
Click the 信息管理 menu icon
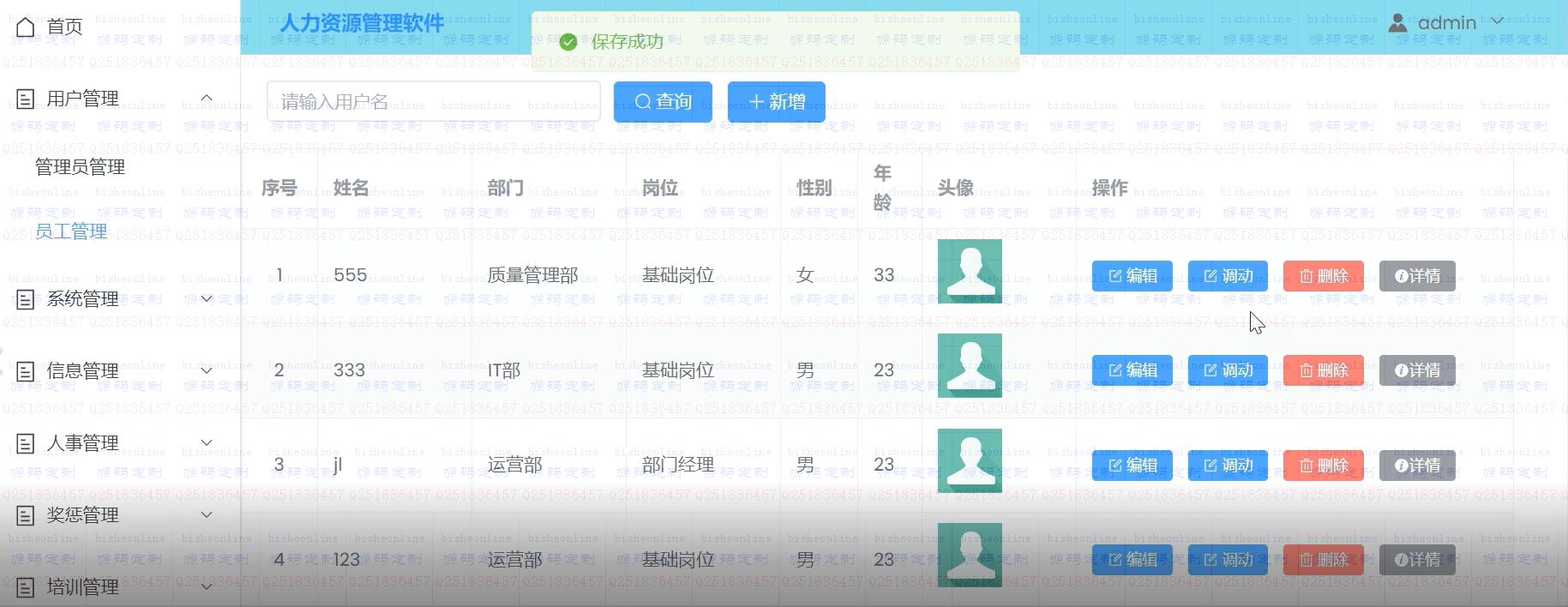[x=26, y=371]
